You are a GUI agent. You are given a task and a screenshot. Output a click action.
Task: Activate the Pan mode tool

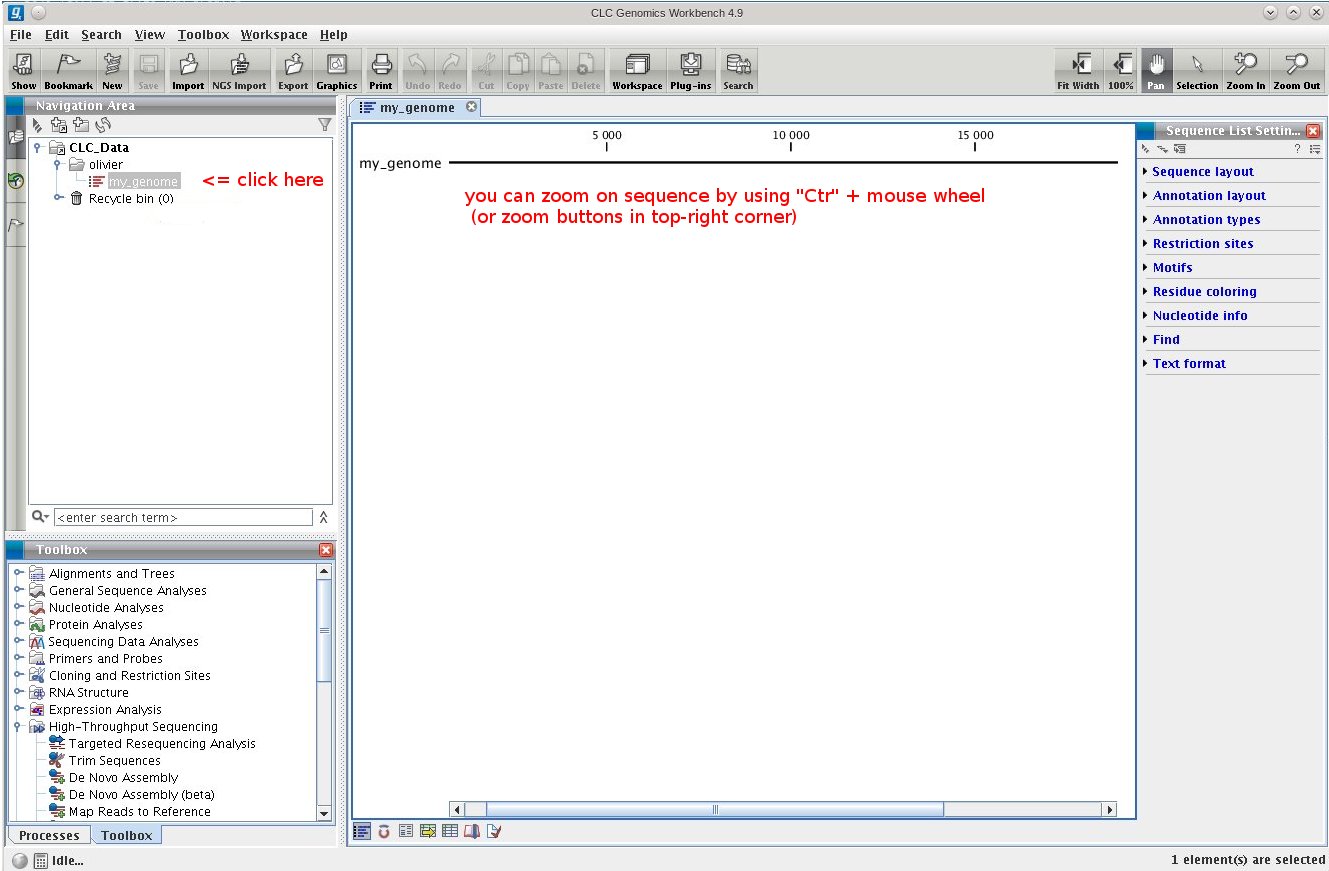(x=1156, y=71)
